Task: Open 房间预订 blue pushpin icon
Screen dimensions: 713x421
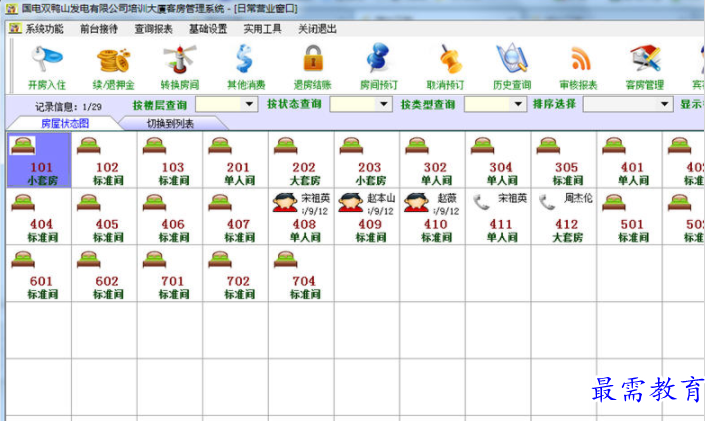Action: click(x=378, y=58)
